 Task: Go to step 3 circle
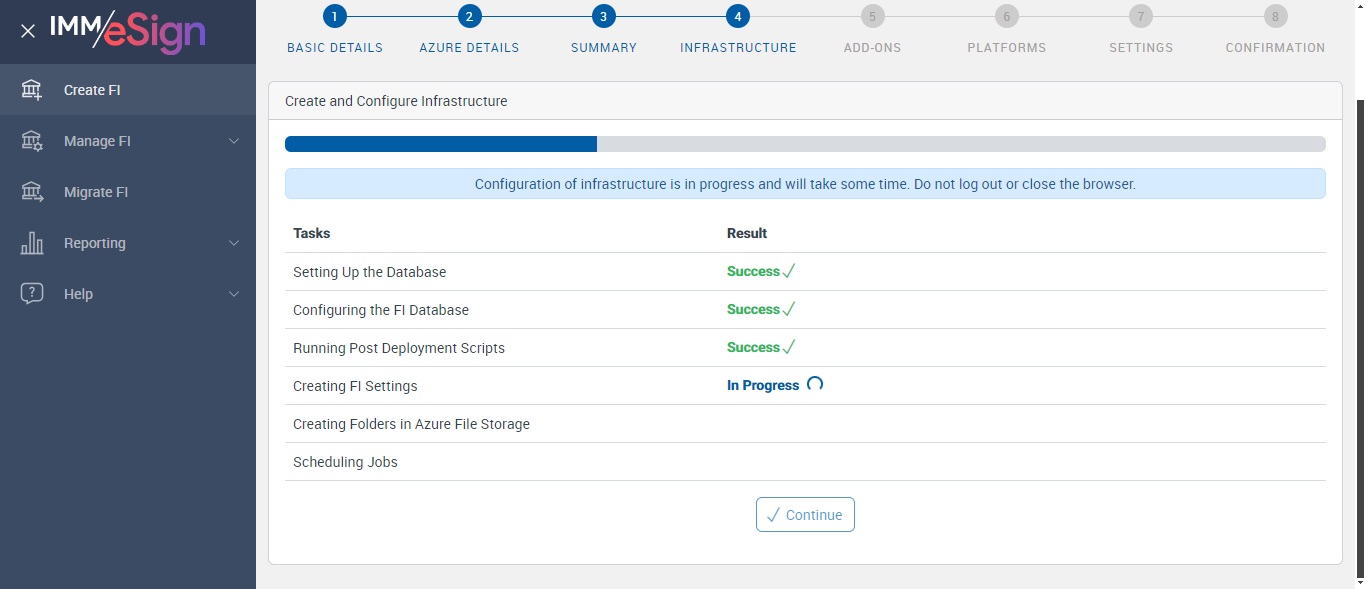pyautogui.click(x=603, y=16)
